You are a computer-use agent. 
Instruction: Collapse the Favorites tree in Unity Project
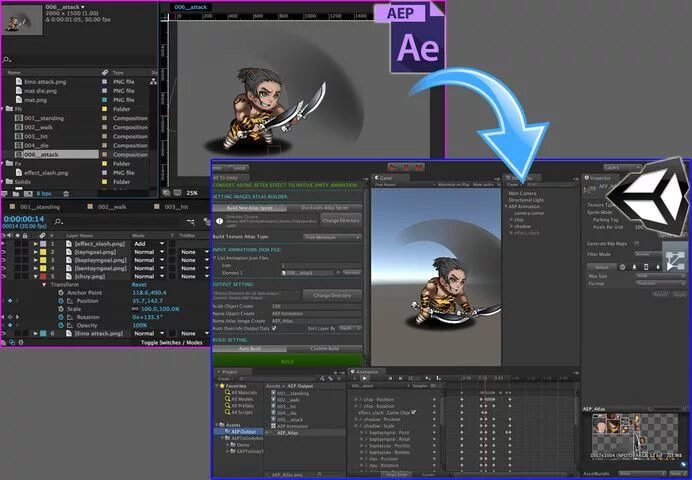coord(217,386)
